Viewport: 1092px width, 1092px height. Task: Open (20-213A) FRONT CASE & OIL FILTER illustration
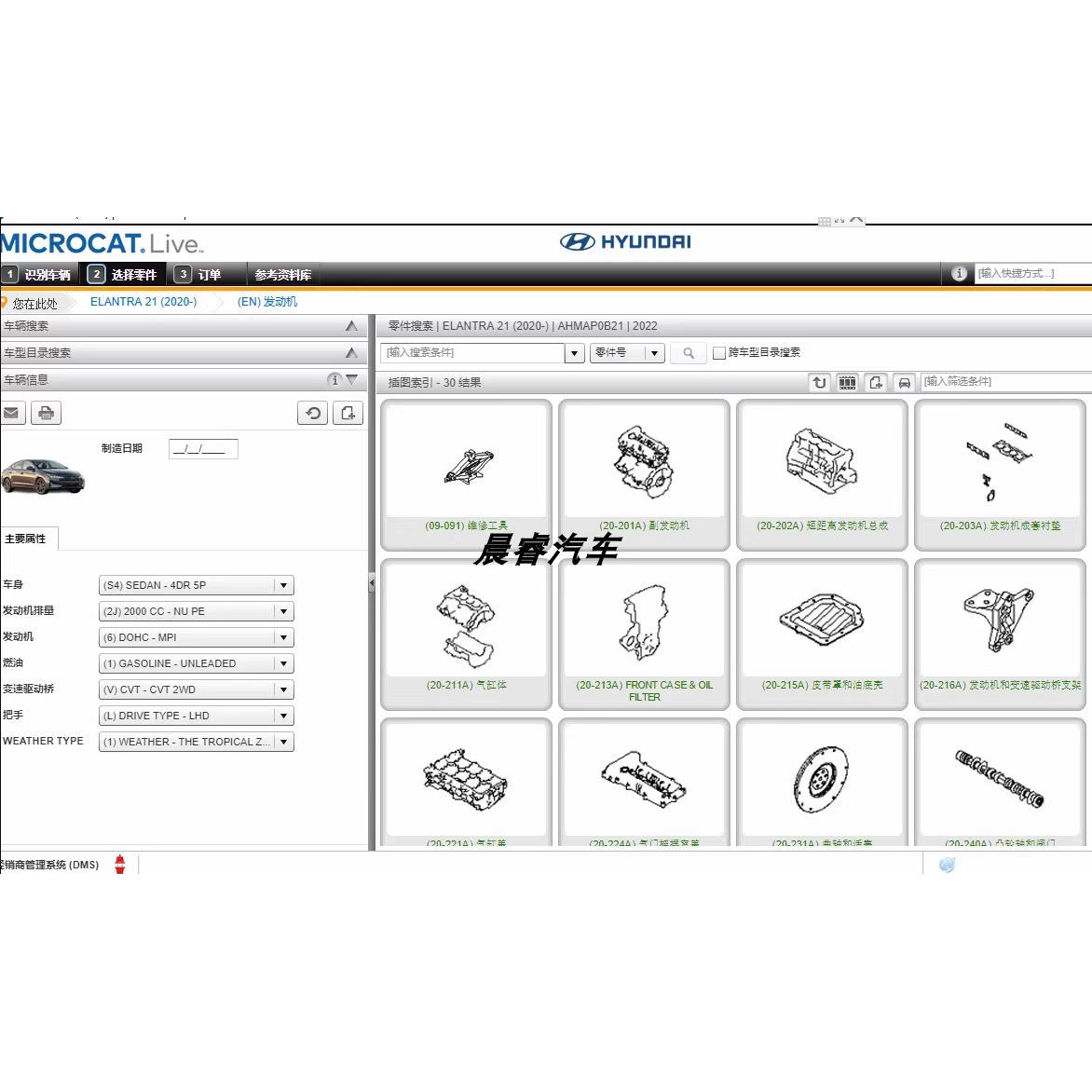pos(644,634)
